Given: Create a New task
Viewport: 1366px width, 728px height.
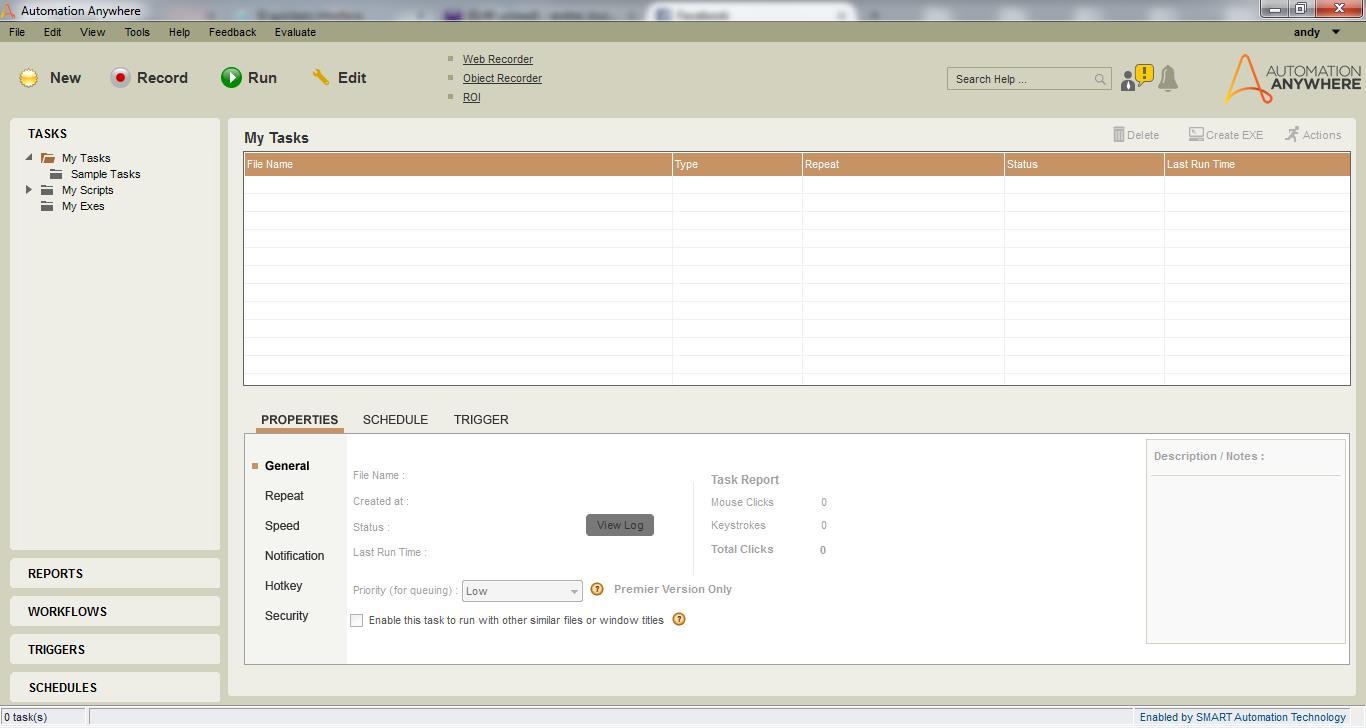Looking at the screenshot, I should 49,77.
